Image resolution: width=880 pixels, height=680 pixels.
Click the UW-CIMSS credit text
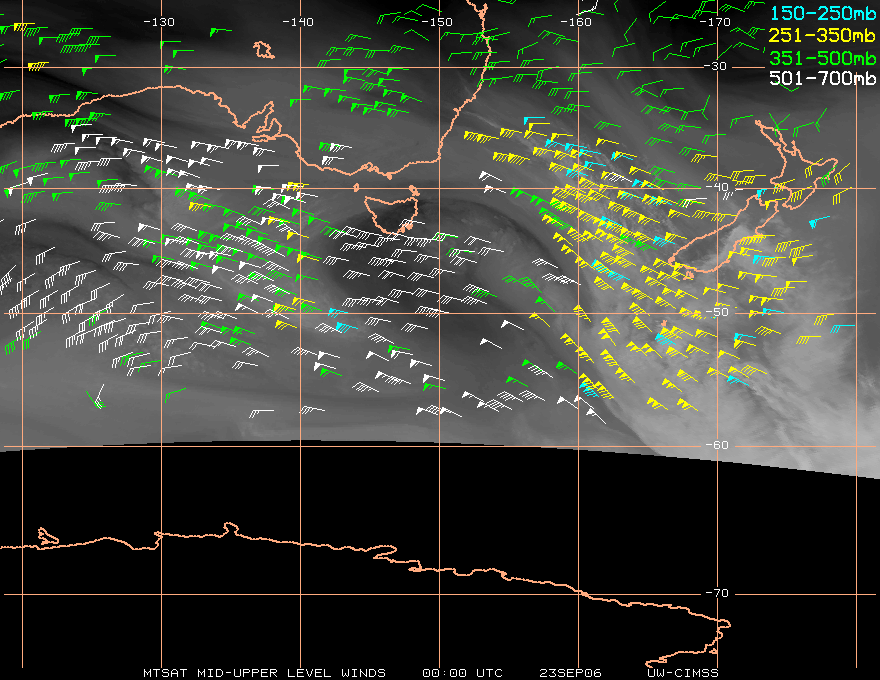682,673
